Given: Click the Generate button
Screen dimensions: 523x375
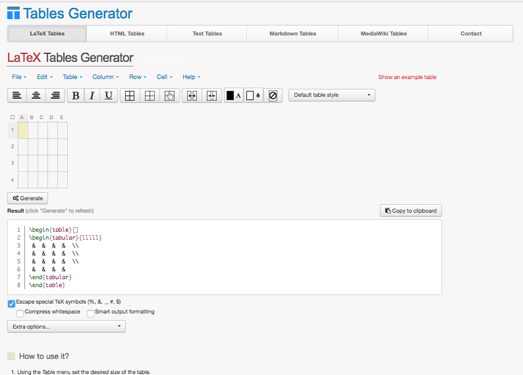Looking at the screenshot, I should (x=28, y=198).
